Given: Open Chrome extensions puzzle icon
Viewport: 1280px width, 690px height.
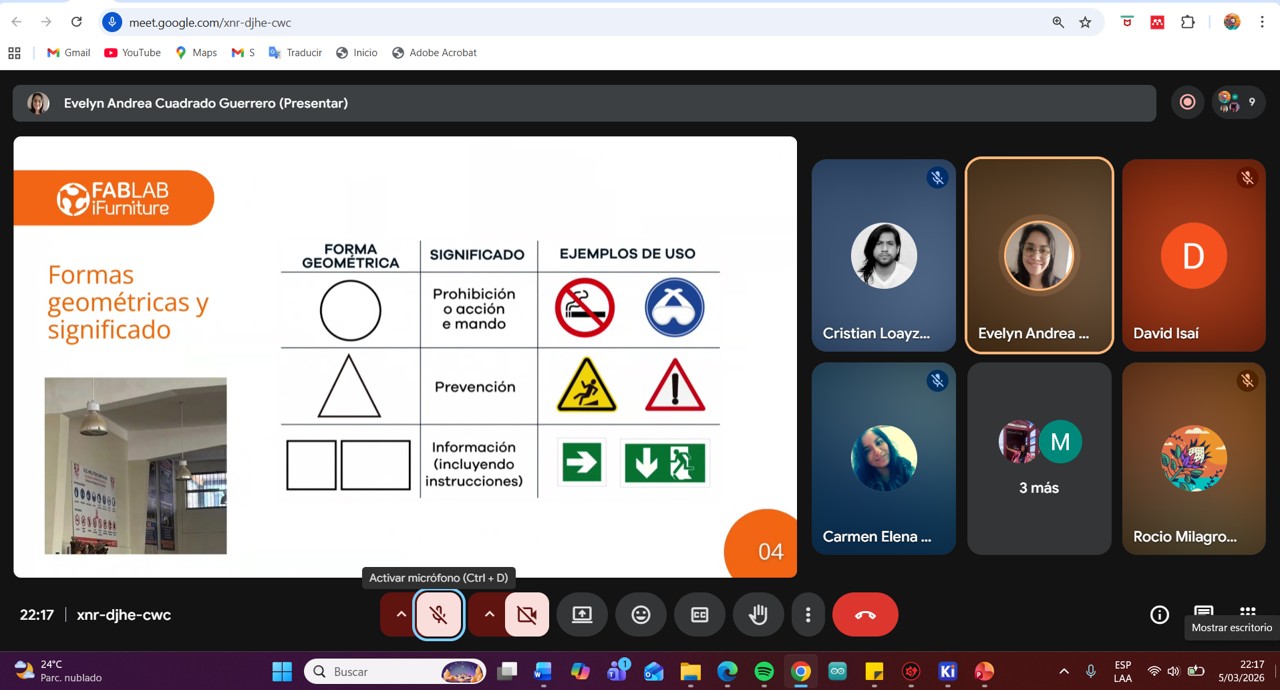Looking at the screenshot, I should click(x=1188, y=22).
